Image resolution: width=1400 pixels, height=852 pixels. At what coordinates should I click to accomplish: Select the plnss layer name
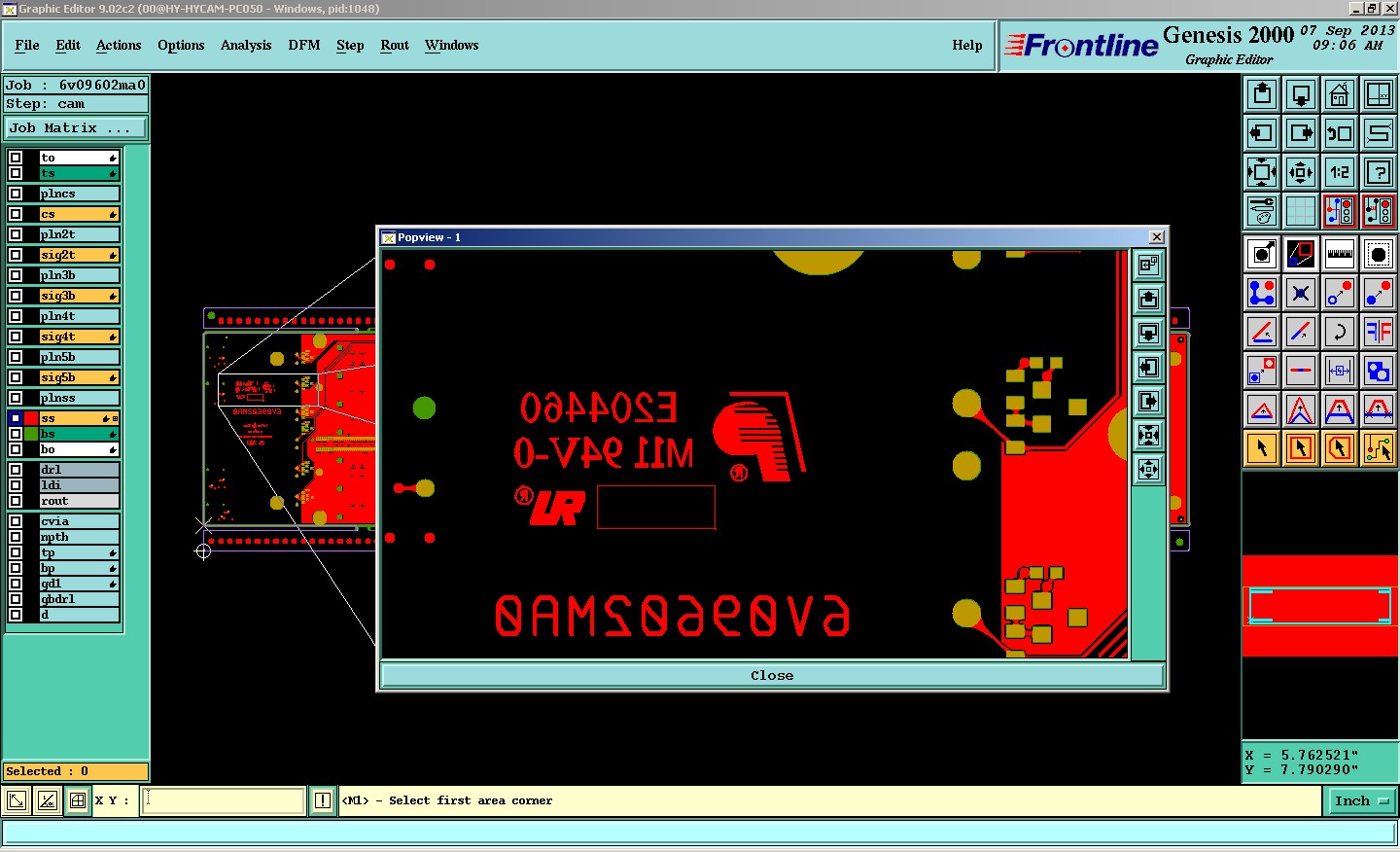coord(79,398)
